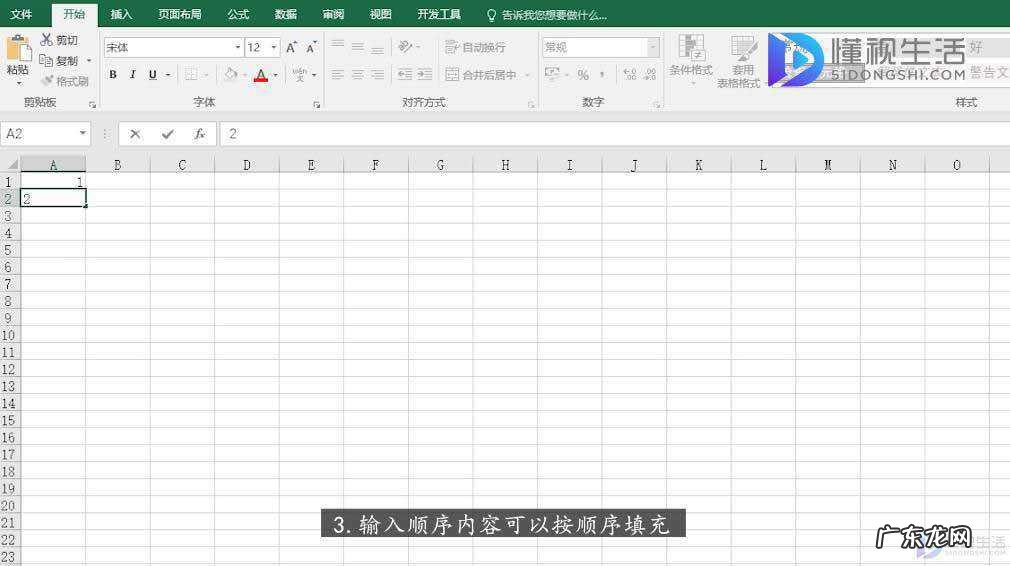The height and width of the screenshot is (566, 1010).
Task: Align text right
Action: [377, 75]
